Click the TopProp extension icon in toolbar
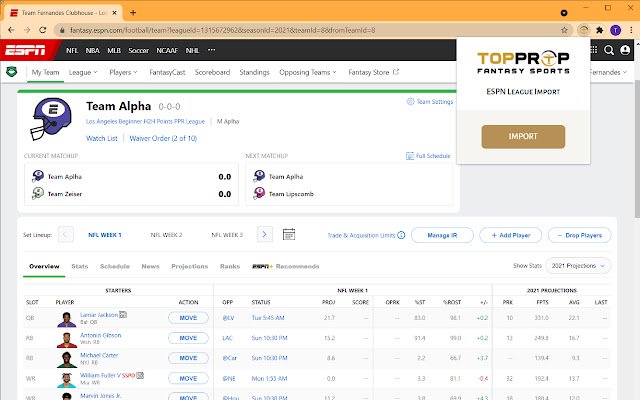This screenshot has height=400, width=640. [x=584, y=30]
